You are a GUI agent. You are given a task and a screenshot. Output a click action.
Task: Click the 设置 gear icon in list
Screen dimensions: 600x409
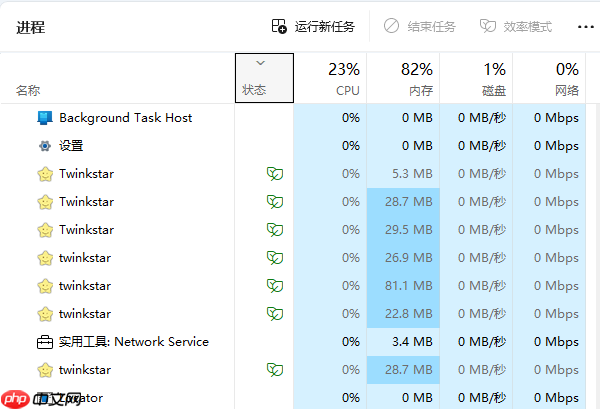click(45, 146)
